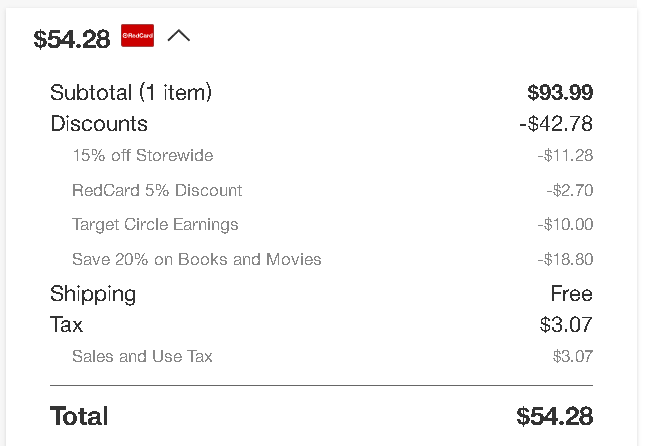
Task: Click the -$18.80 books and movies discount
Action: click(565, 259)
